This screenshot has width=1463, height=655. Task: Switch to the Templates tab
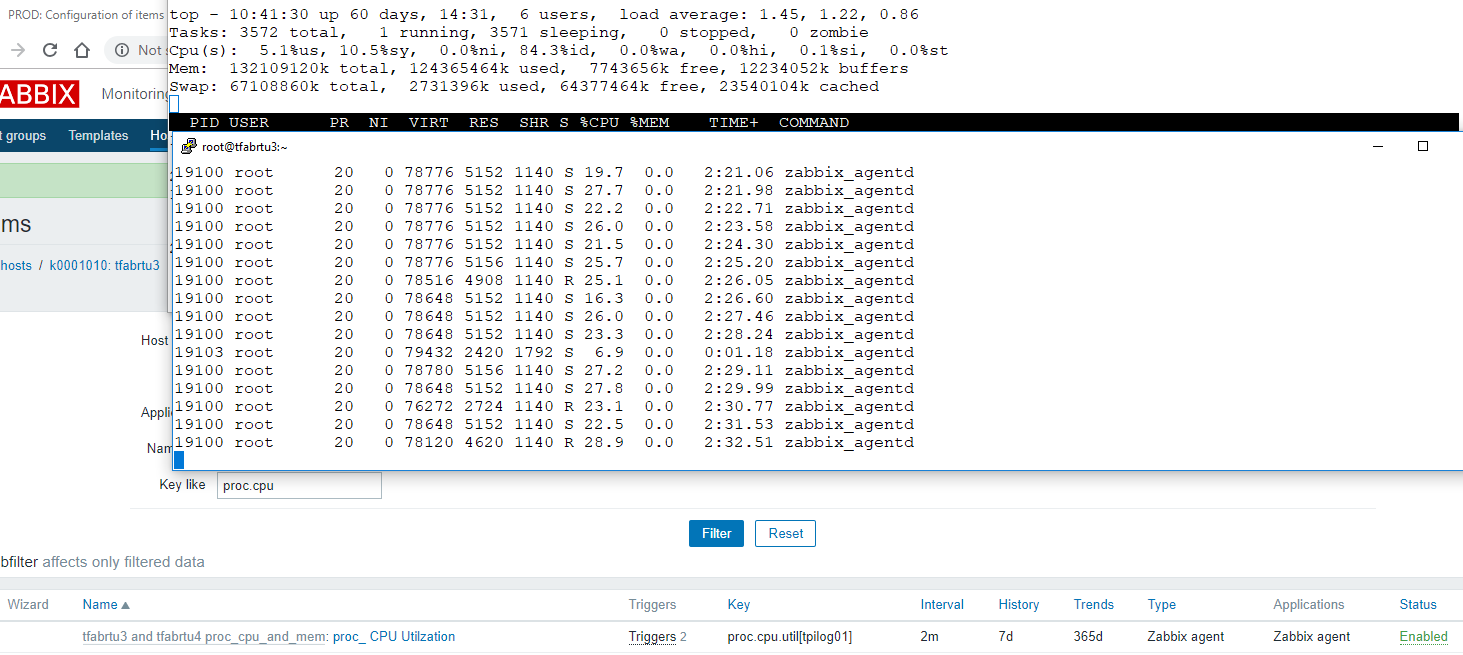pyautogui.click(x=98, y=136)
